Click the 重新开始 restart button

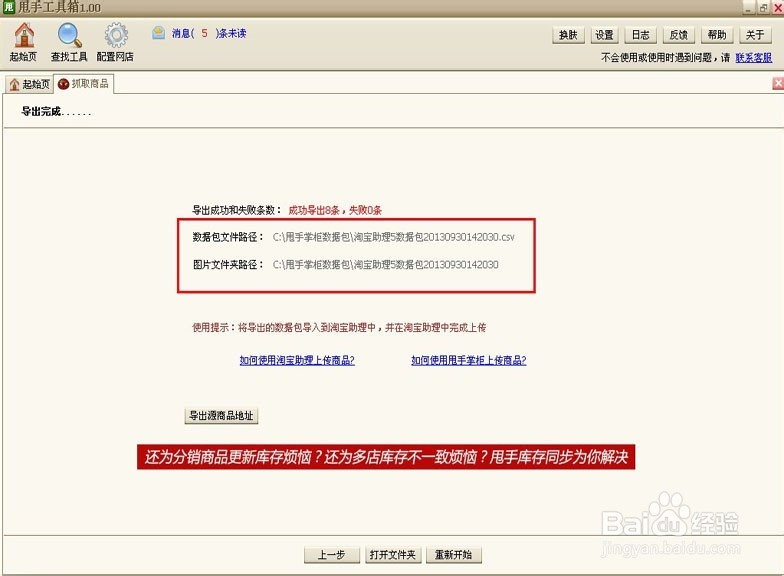pyautogui.click(x=454, y=554)
